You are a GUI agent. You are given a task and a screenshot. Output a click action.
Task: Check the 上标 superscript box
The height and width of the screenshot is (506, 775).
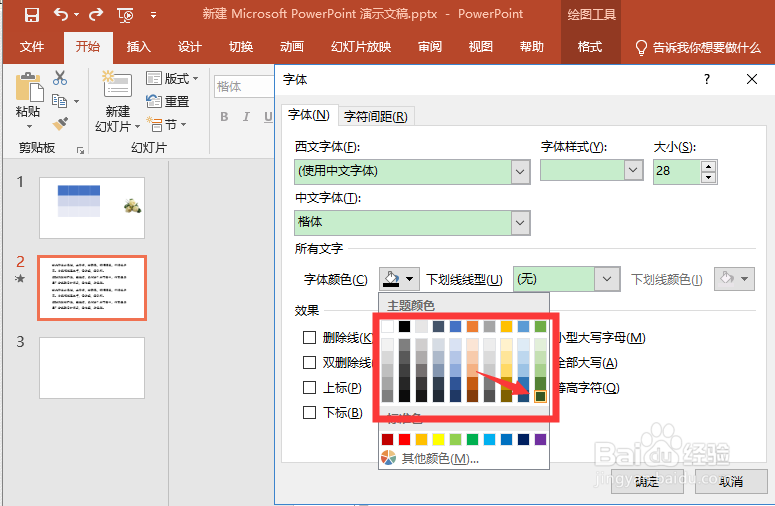click(x=309, y=387)
